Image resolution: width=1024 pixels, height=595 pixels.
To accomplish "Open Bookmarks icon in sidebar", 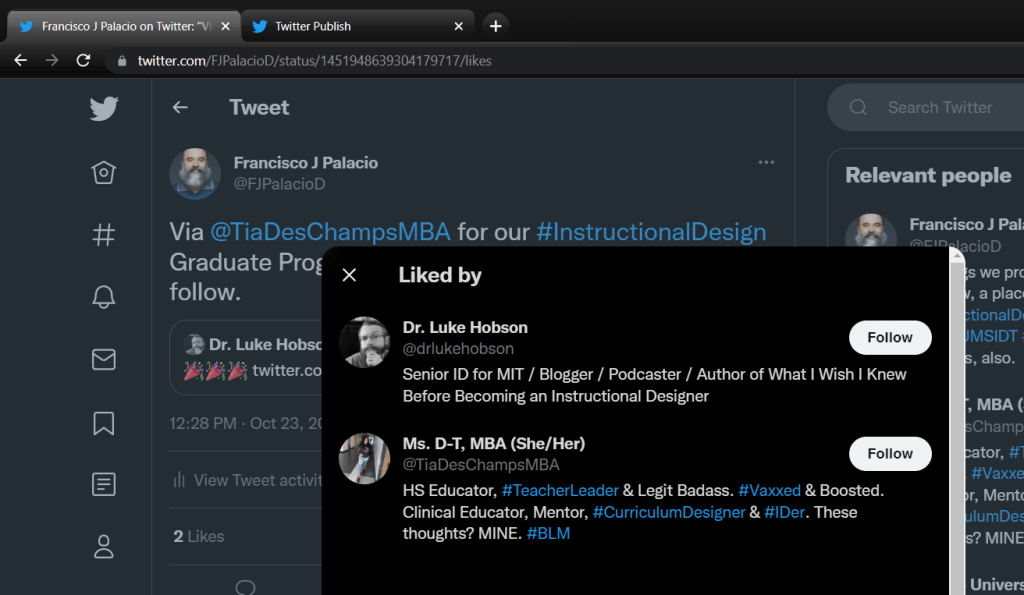I will (x=103, y=422).
